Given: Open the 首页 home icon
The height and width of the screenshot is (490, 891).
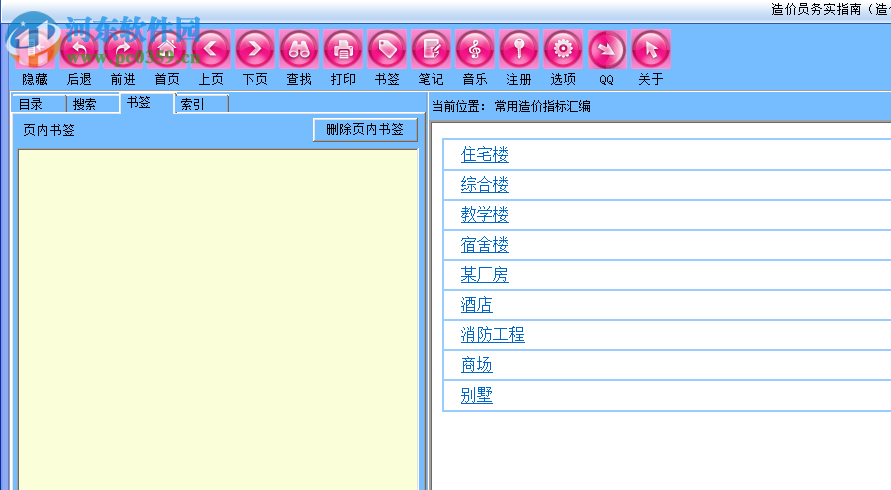Looking at the screenshot, I should pos(166,49).
